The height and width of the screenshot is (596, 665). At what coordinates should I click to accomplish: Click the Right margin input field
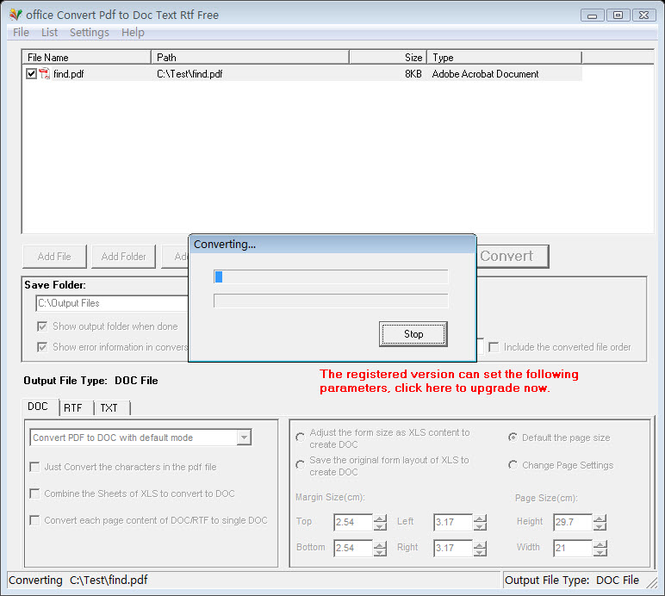coord(453,548)
